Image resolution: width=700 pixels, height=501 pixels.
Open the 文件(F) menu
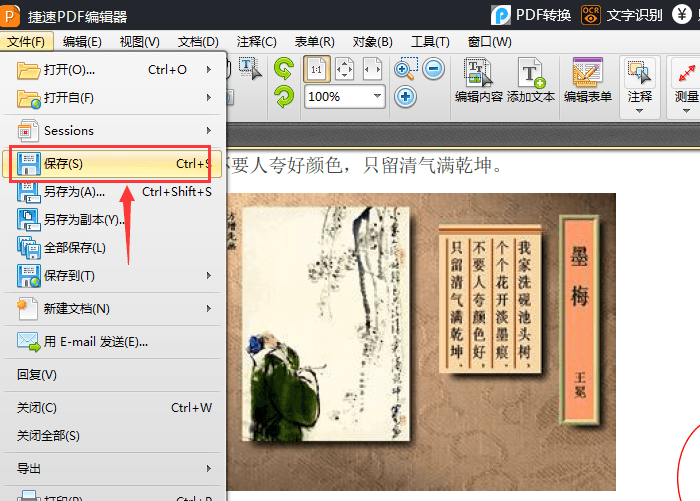click(x=26, y=42)
